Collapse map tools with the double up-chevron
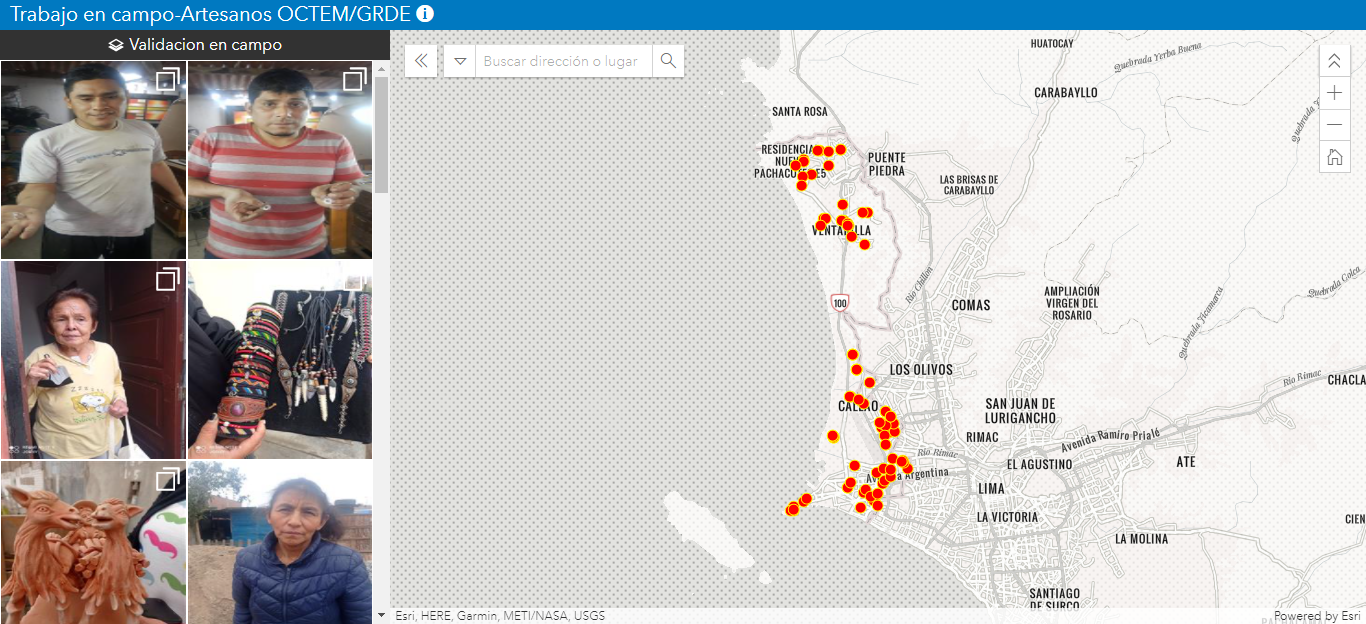Screen dimensions: 1366x624 (1334, 61)
